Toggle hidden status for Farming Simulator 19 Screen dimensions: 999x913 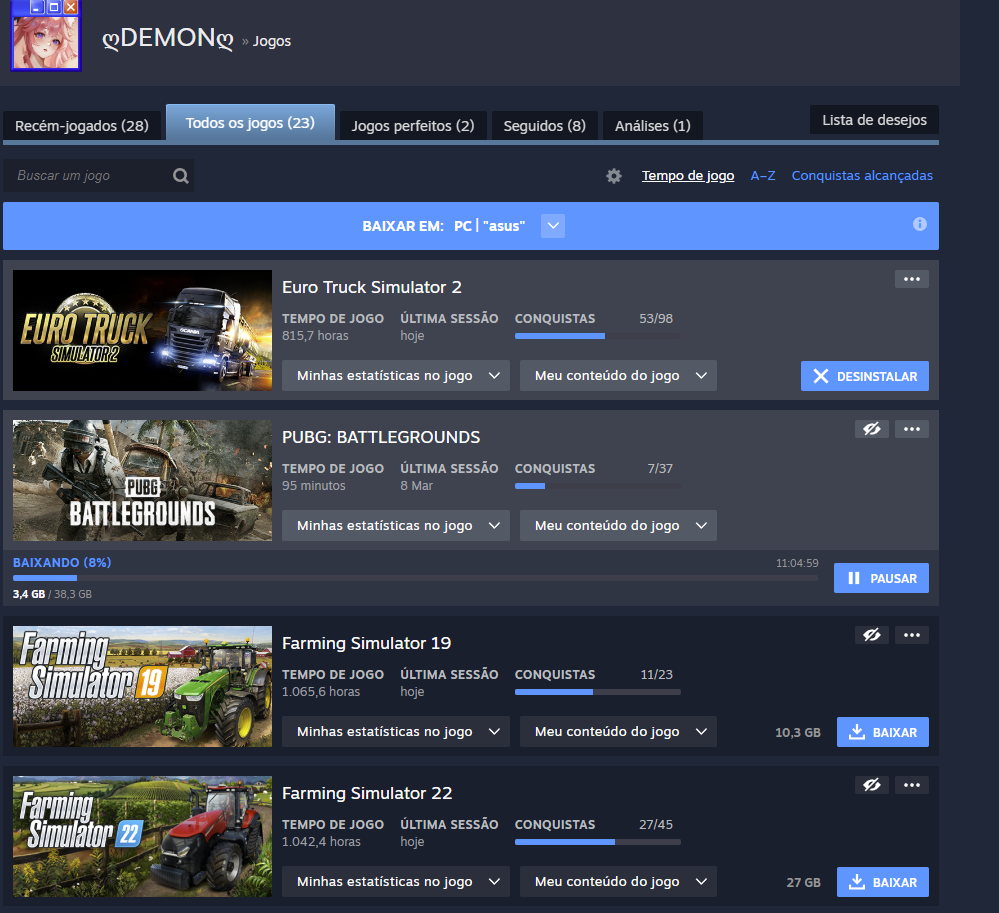[x=872, y=635]
